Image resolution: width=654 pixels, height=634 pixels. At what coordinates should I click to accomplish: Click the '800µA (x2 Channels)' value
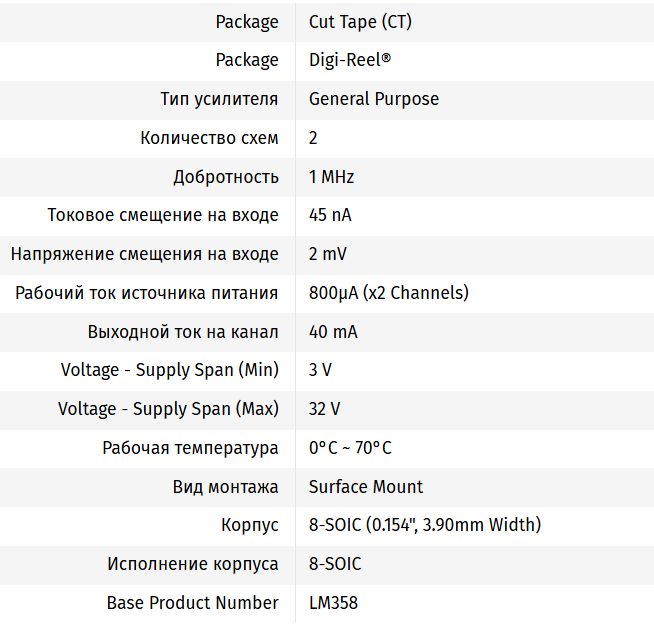[389, 293]
